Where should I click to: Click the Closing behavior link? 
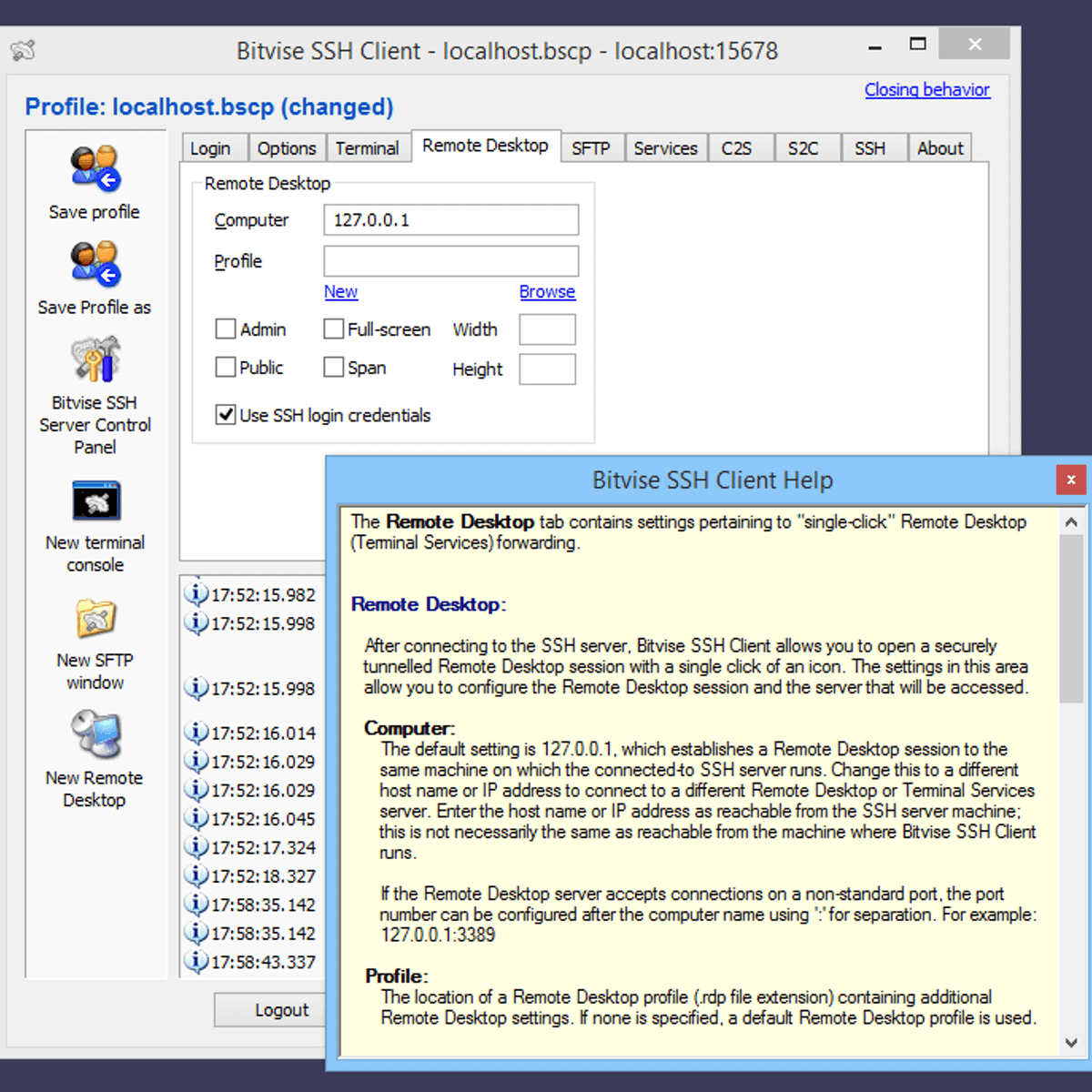coord(927,89)
